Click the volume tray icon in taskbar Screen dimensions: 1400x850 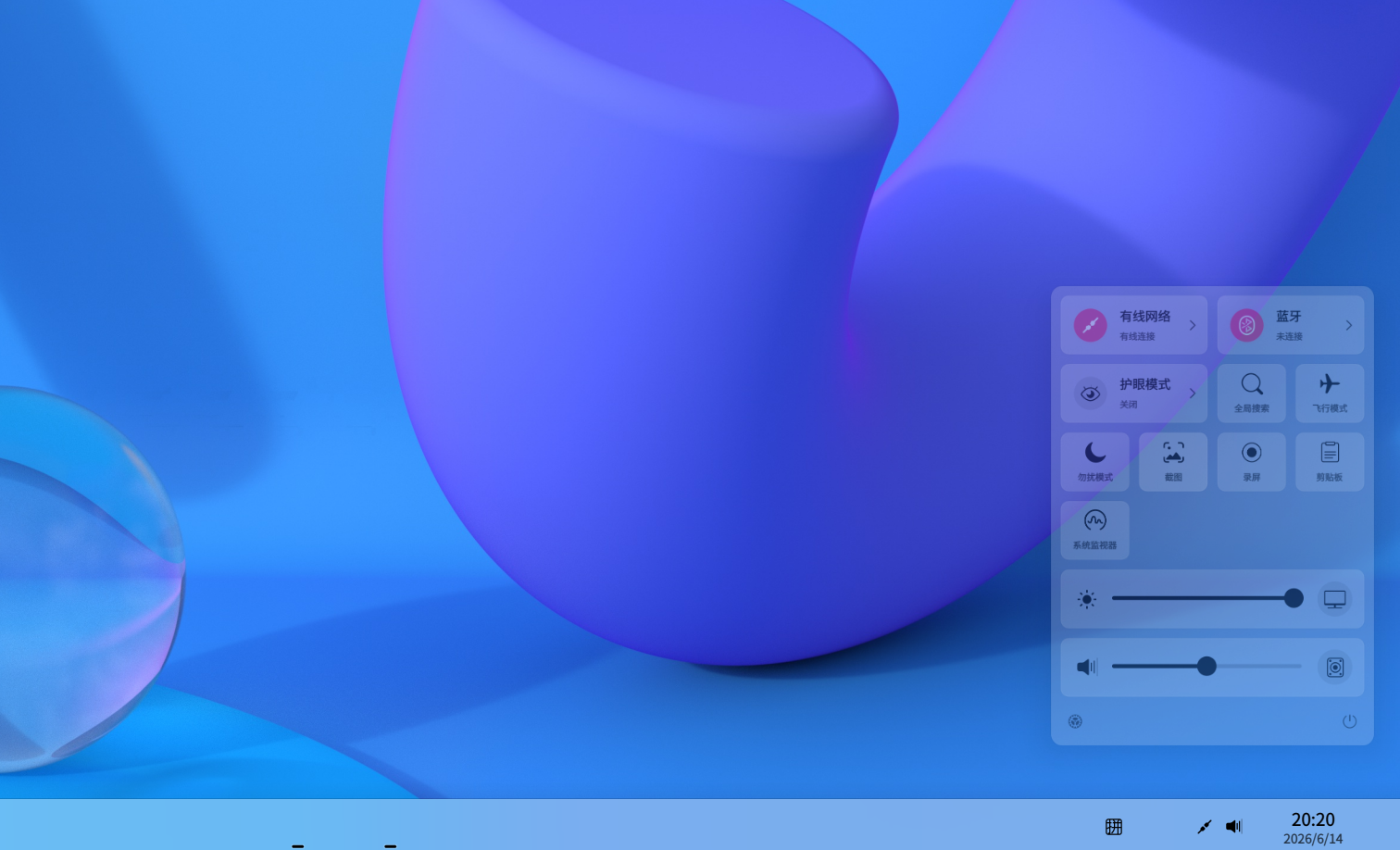pos(1234,826)
